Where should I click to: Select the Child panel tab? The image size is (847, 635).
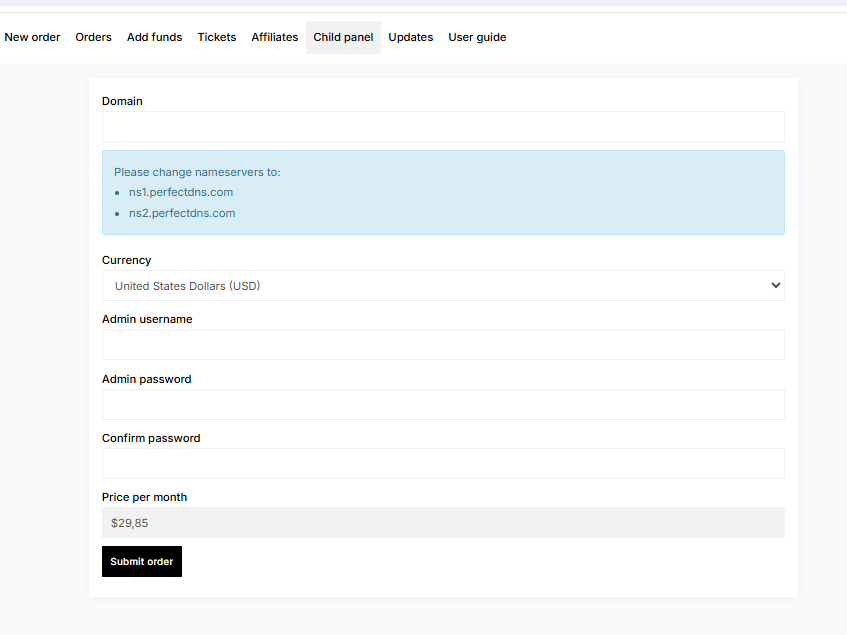coord(343,37)
